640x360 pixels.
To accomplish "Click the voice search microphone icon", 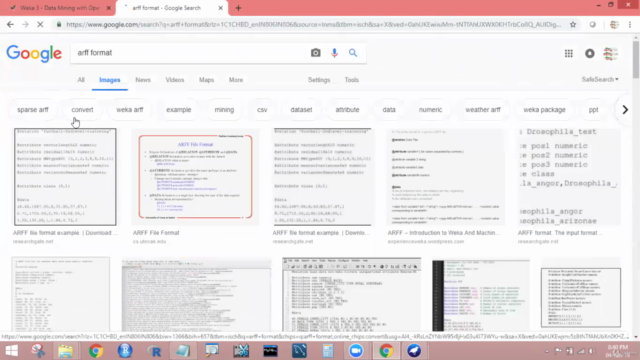I will 334,53.
